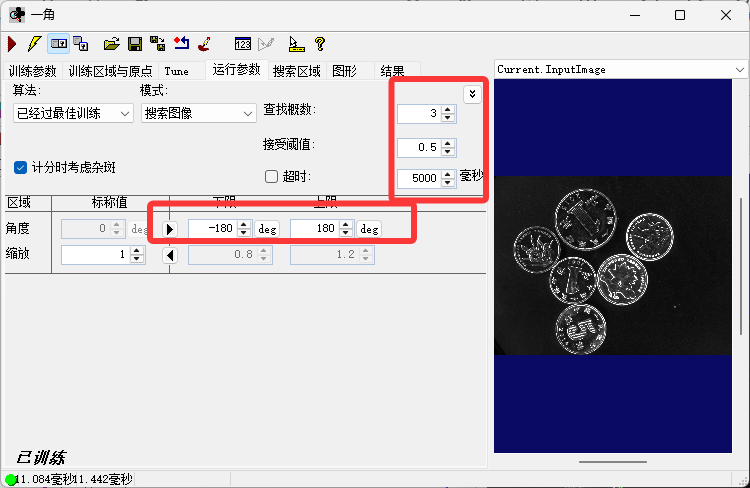Click the save-as double floppy icon
Image resolution: width=750 pixels, height=488 pixels.
tap(158, 44)
